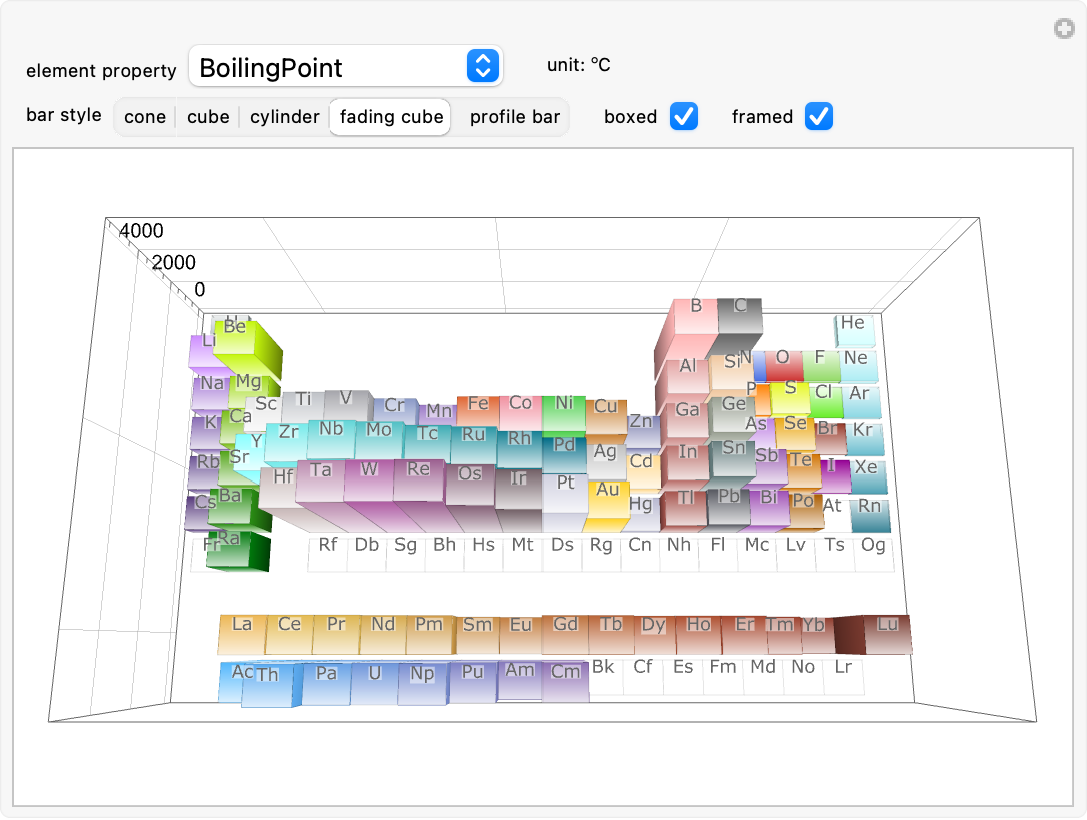Click the Og element cell
The image size is (1087, 820).
point(873,548)
